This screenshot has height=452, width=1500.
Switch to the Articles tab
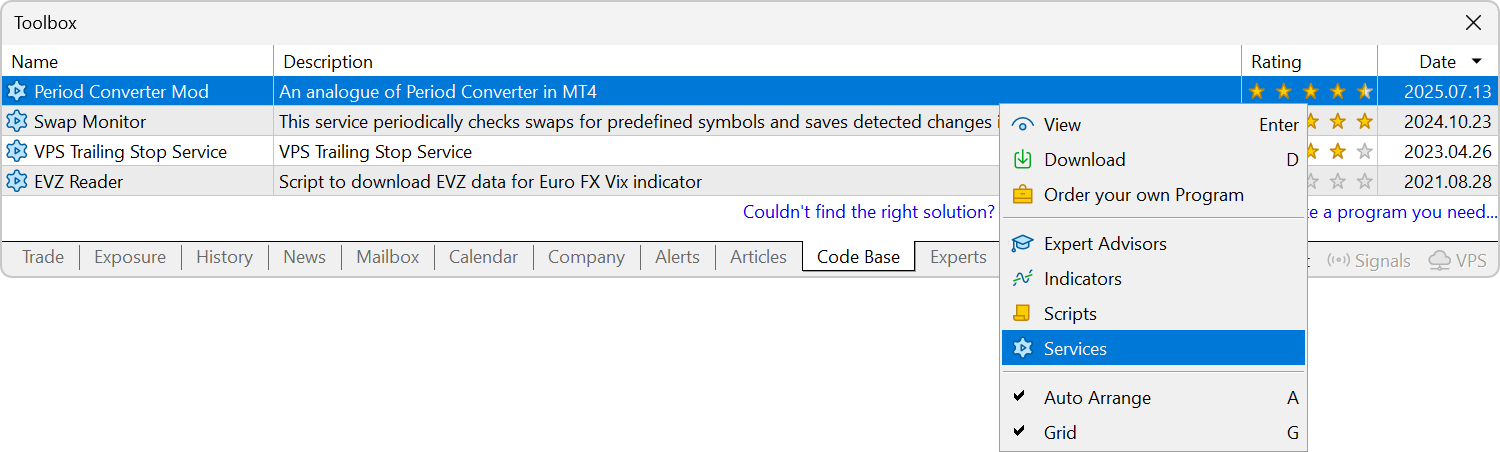click(x=758, y=257)
